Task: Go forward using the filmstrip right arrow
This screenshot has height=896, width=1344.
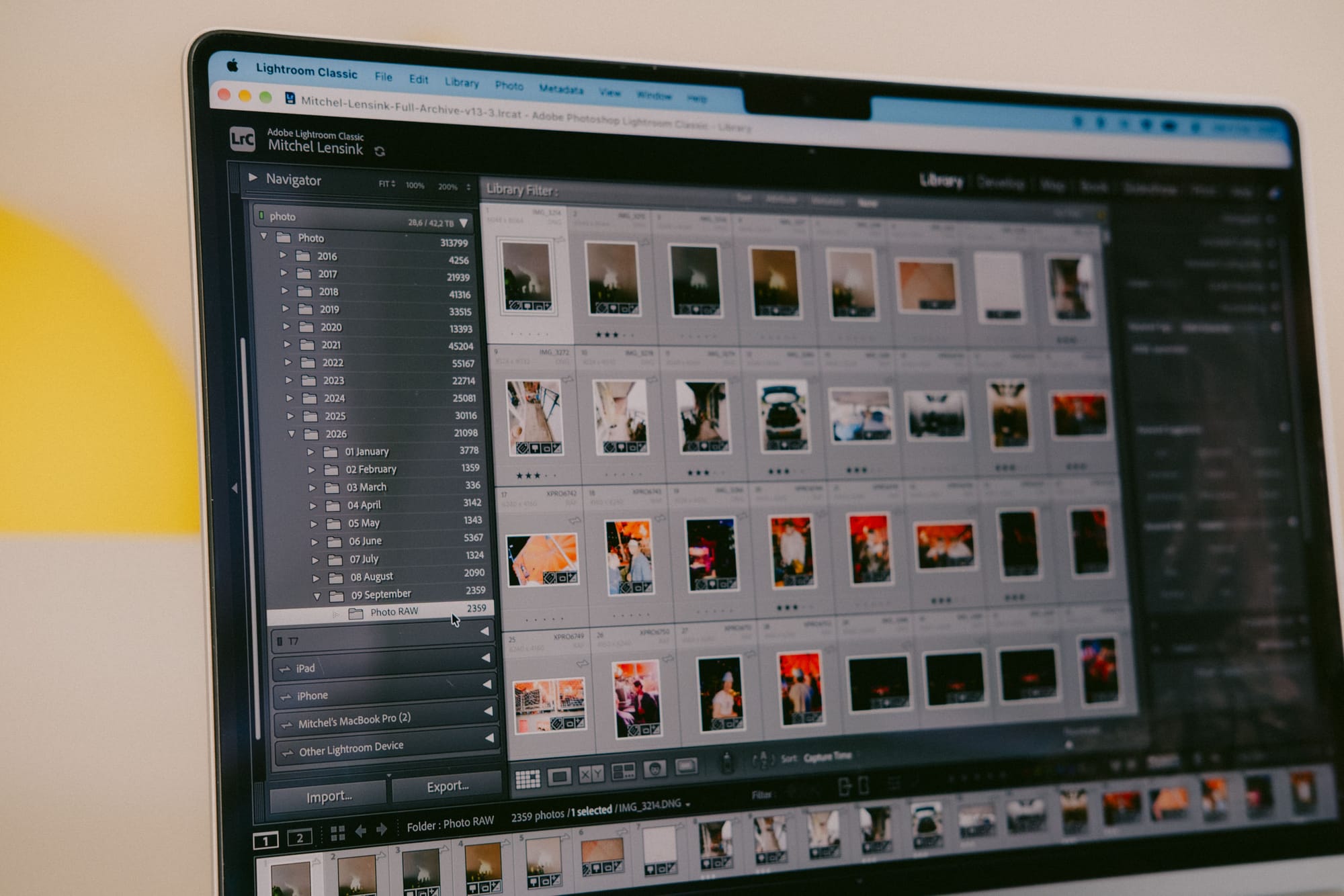Action: (x=382, y=830)
